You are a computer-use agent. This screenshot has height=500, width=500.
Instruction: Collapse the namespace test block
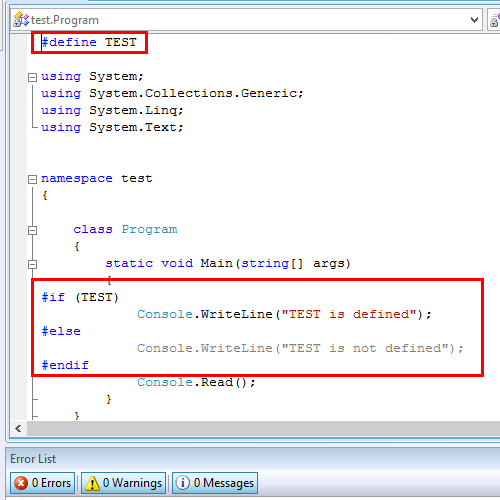[x=32, y=180]
